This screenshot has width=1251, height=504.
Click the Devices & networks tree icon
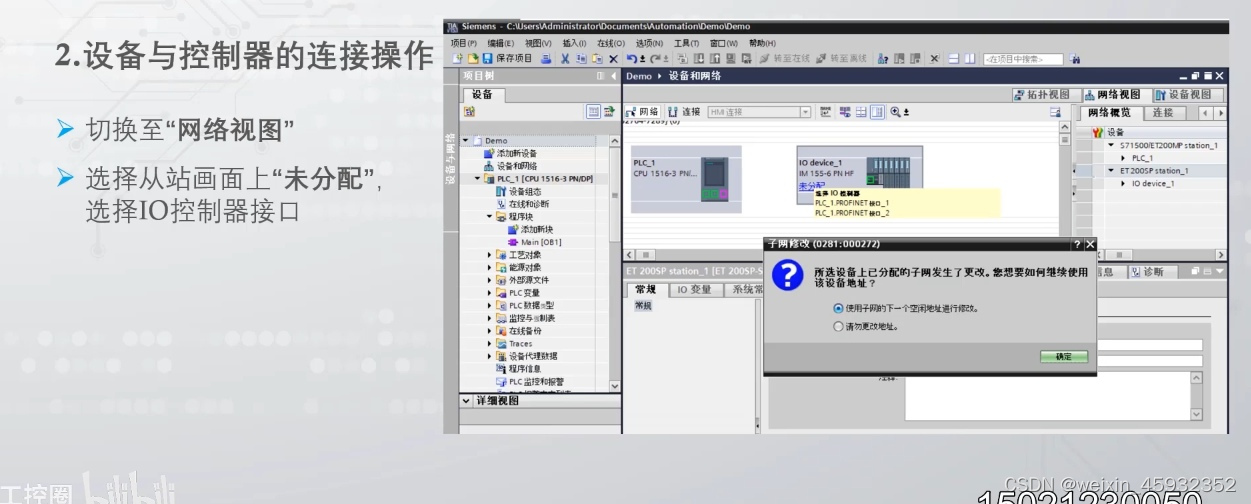pos(489,166)
